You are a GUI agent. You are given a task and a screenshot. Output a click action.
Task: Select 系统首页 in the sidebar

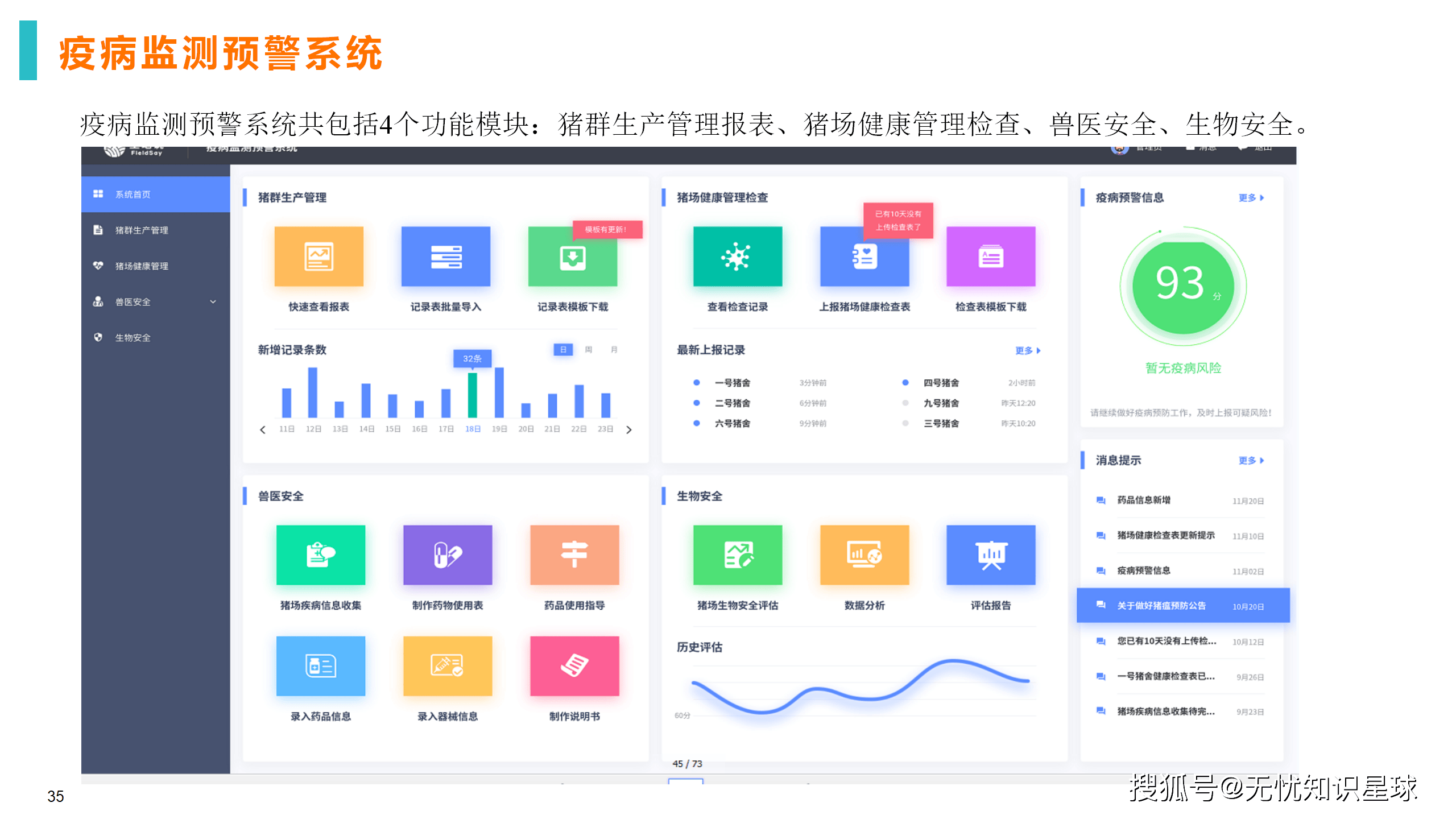tap(155, 195)
